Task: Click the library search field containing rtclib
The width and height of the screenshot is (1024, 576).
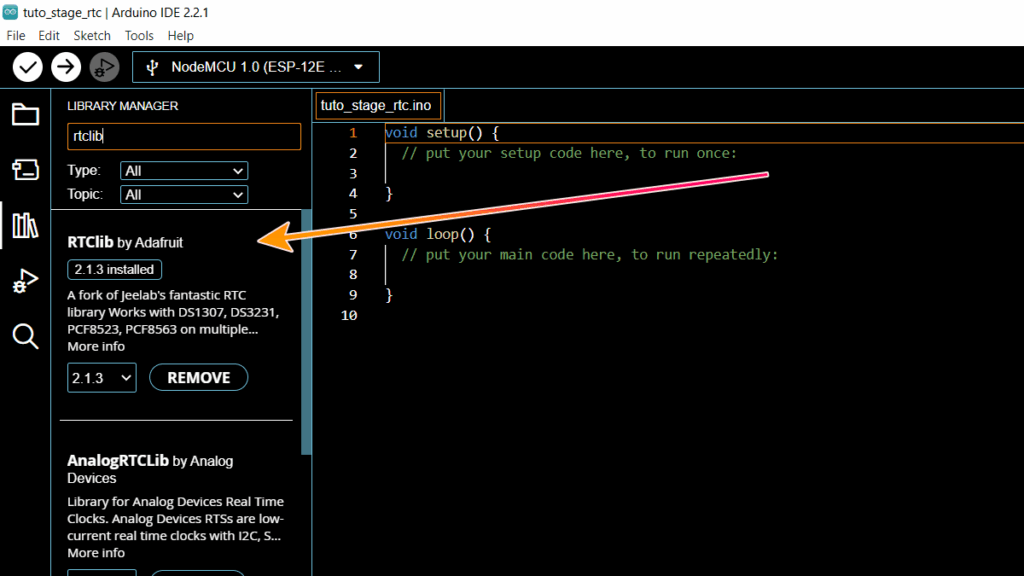Action: 184,136
